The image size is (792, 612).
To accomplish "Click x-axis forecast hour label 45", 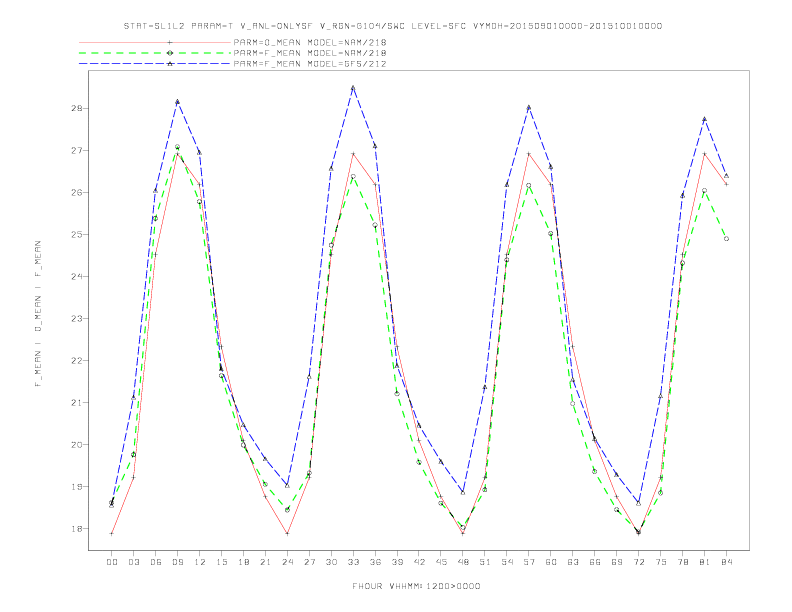I will coord(441,562).
